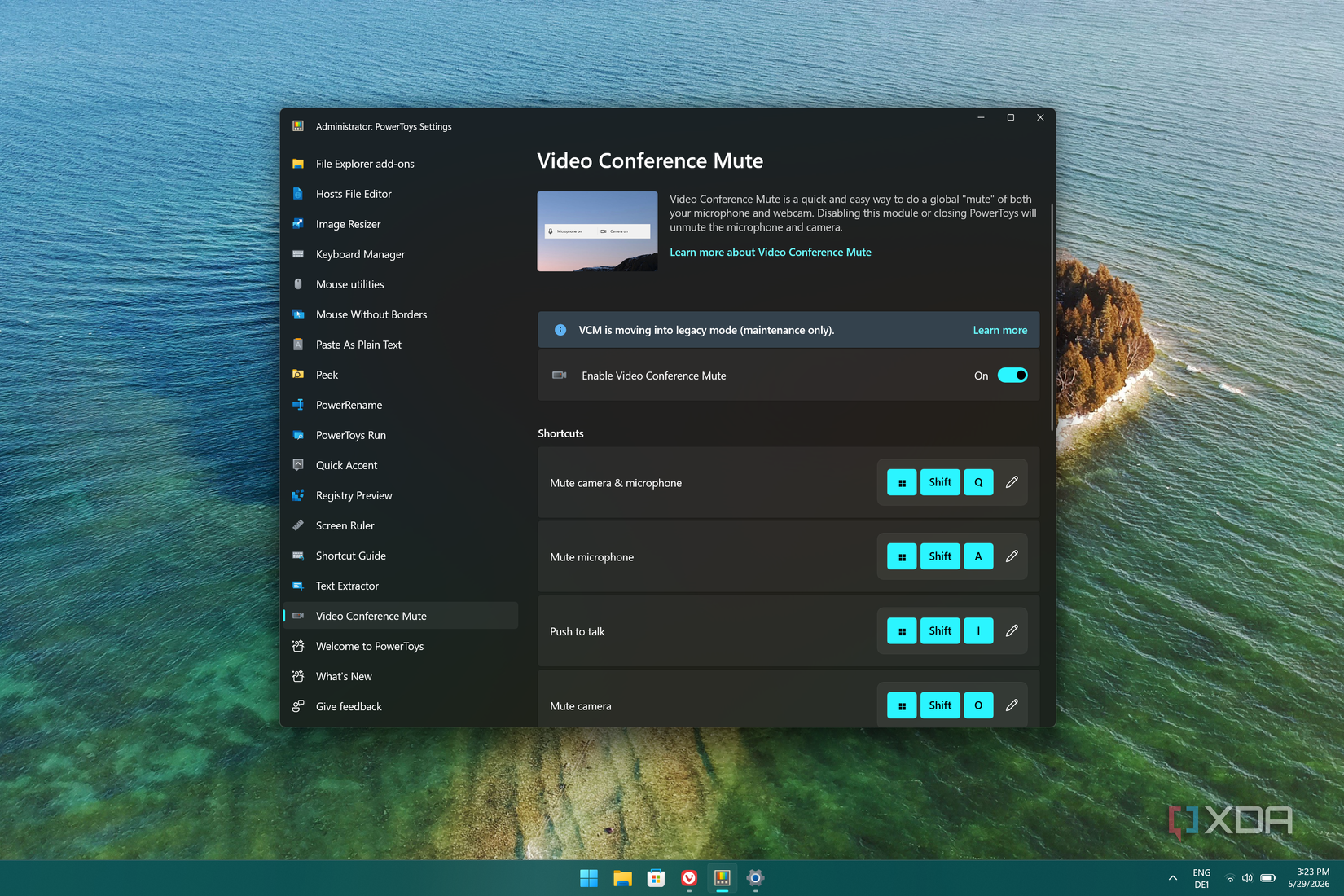Click Shift key in Mute microphone shortcut
This screenshot has width=1344, height=896.
point(940,556)
